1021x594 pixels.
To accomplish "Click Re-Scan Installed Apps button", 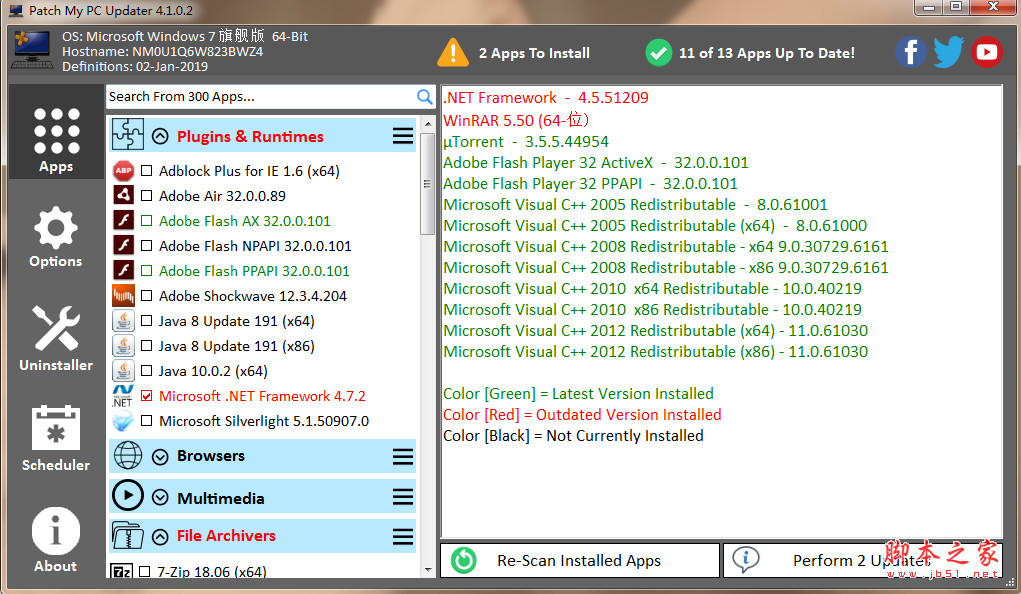I will point(580,560).
